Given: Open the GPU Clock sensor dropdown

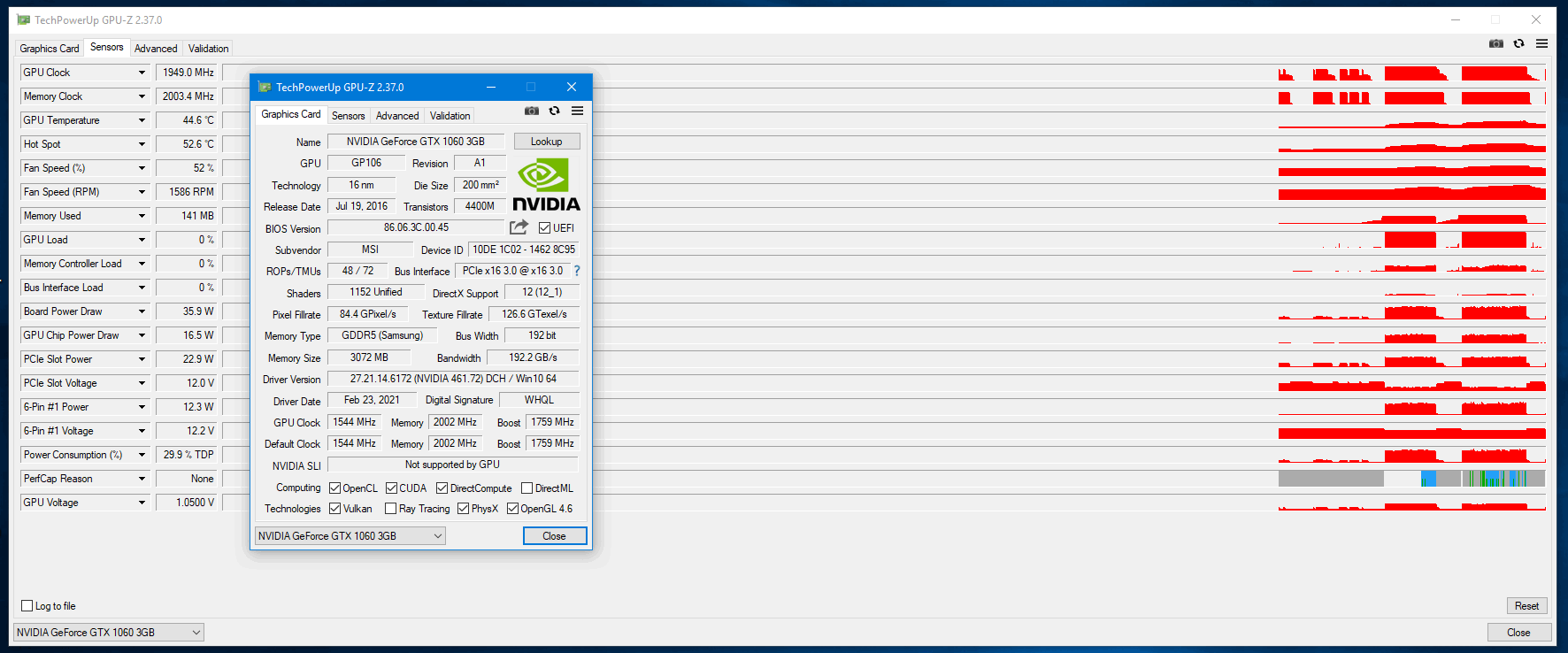Looking at the screenshot, I should click(x=142, y=73).
